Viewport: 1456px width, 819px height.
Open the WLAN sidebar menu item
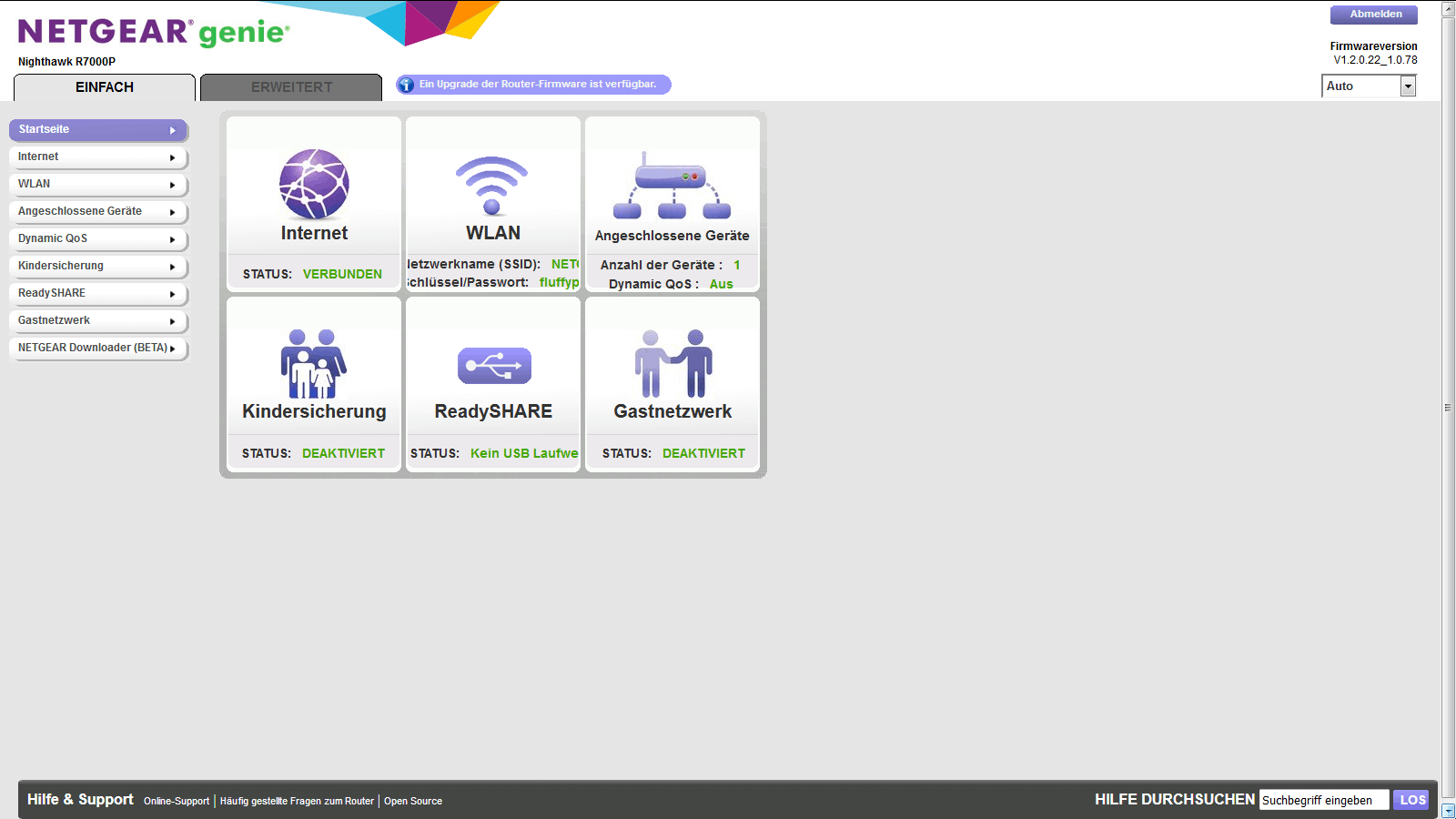(98, 185)
